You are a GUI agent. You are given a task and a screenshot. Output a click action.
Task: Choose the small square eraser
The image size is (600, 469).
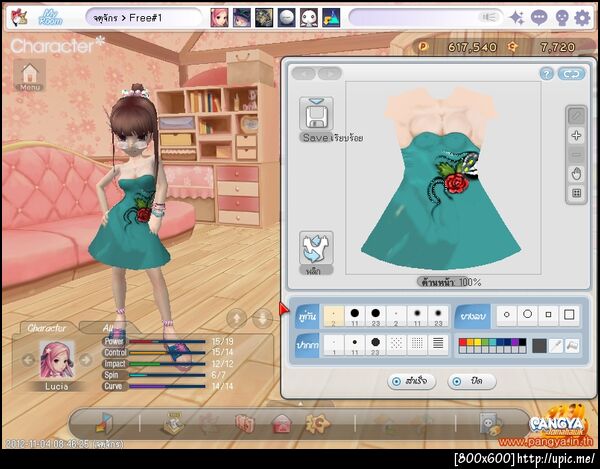click(548, 315)
